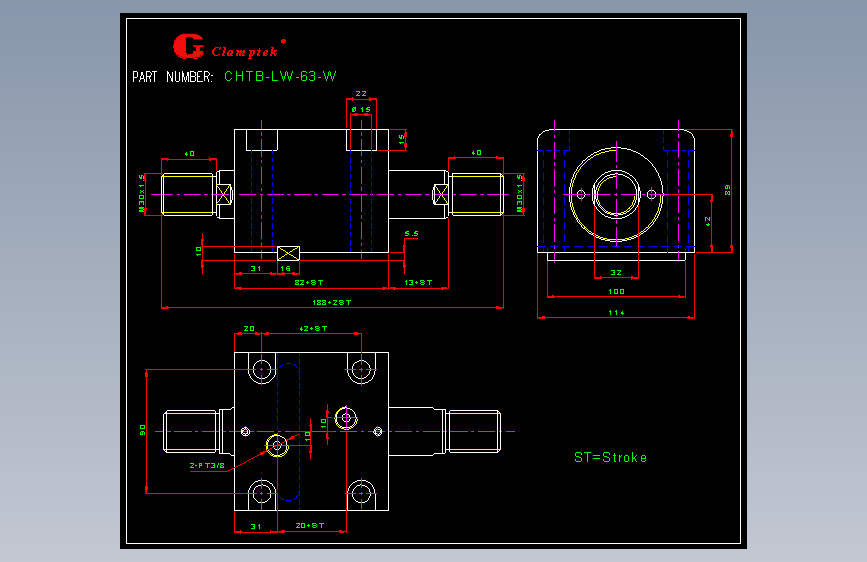Screen dimensions: 867x562
Task: Select the M30x1.5 label on the right rod
Action: coord(519,193)
